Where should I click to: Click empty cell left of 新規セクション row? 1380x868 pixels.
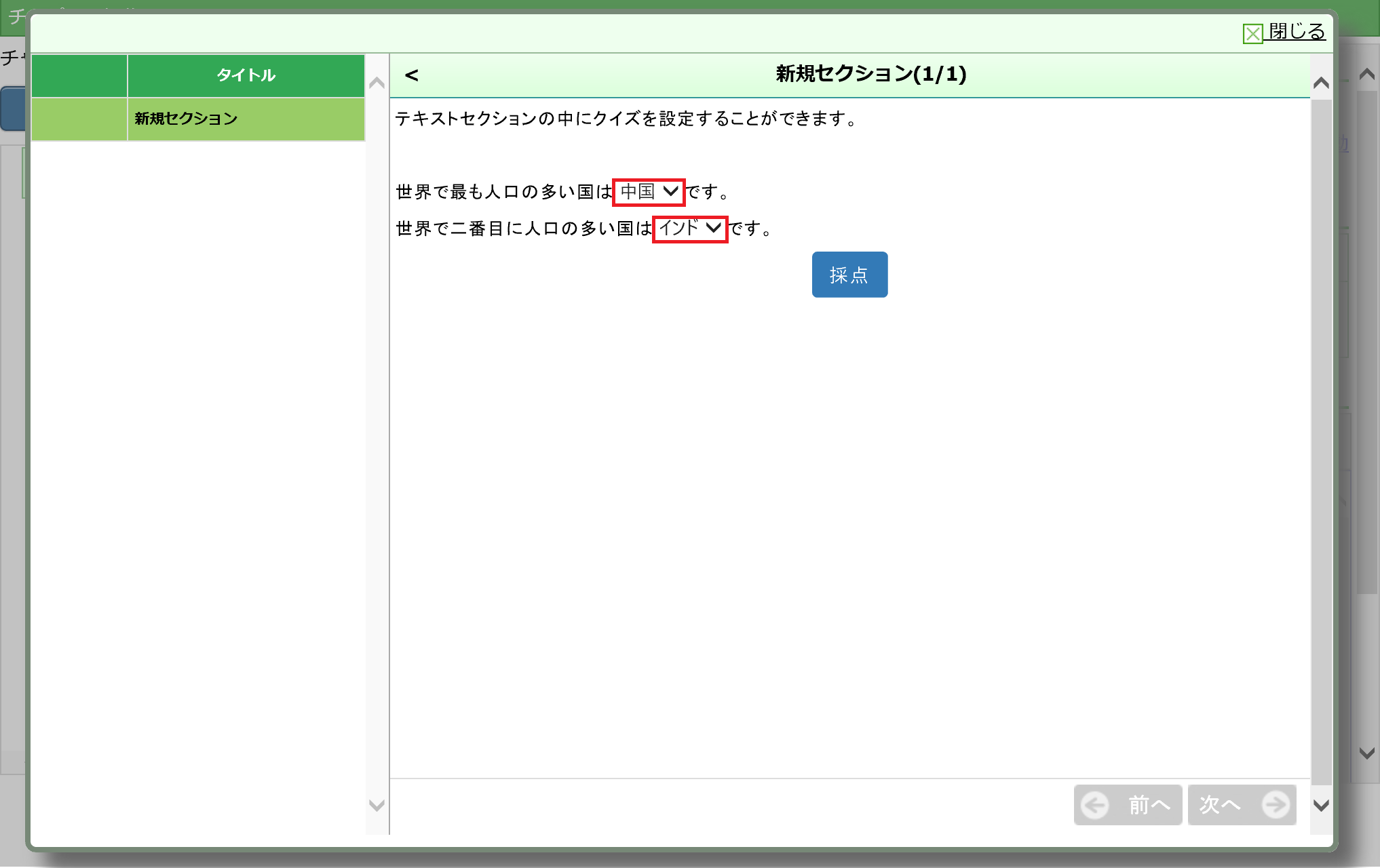tap(79, 119)
